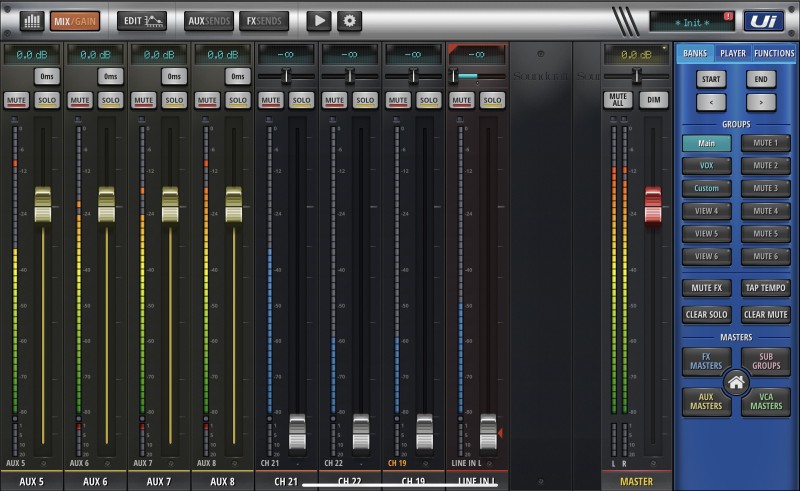The width and height of the screenshot is (800, 491).
Task: Click the home icon in Masters
Action: [736, 382]
